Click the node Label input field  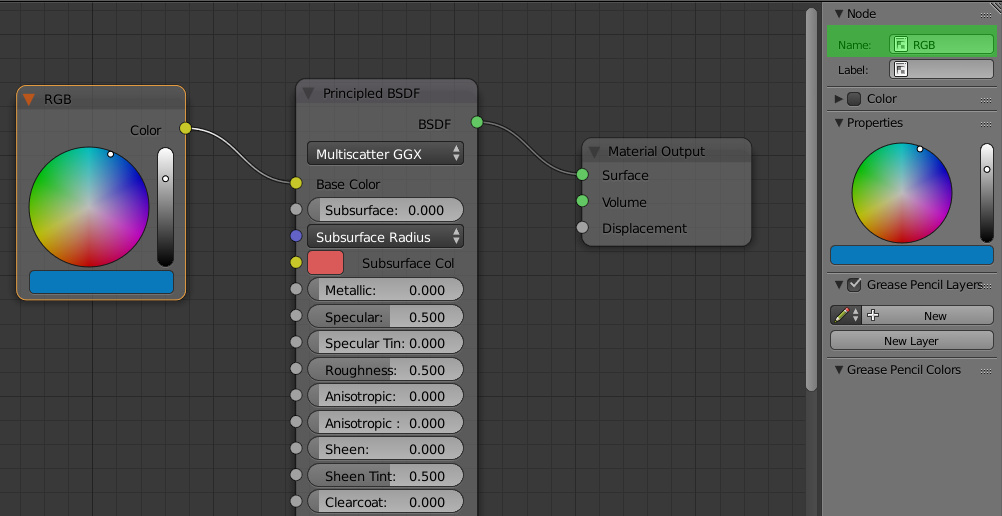941,69
